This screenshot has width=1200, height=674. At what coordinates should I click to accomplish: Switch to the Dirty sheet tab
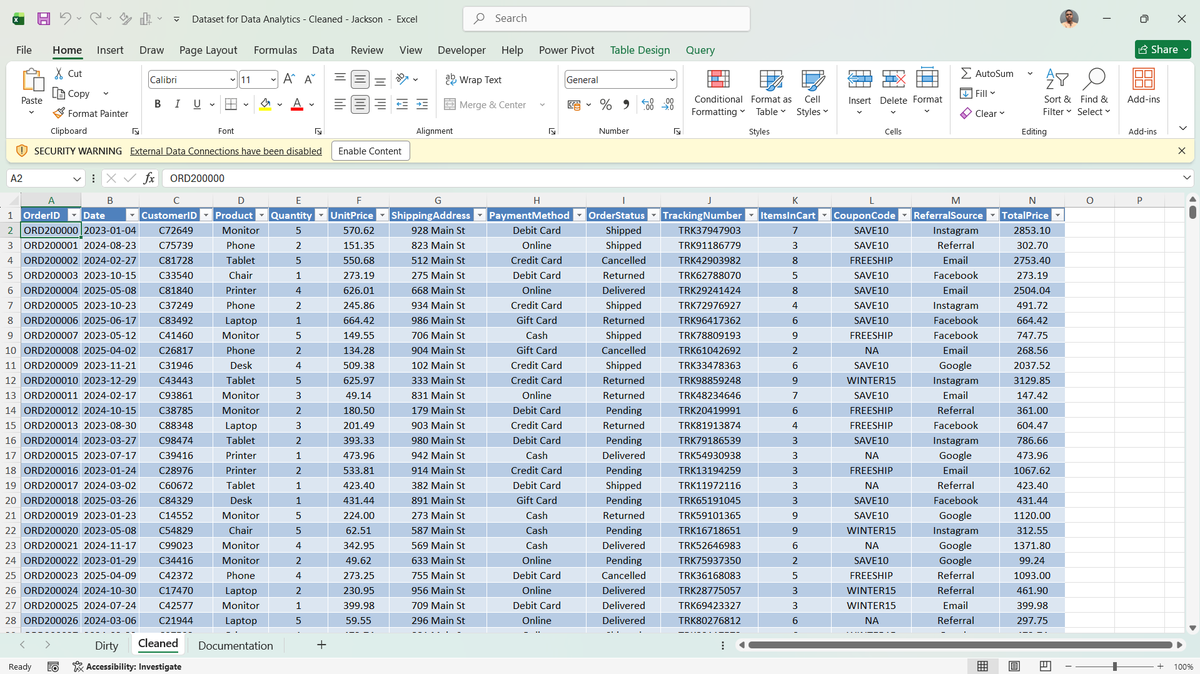tap(106, 646)
